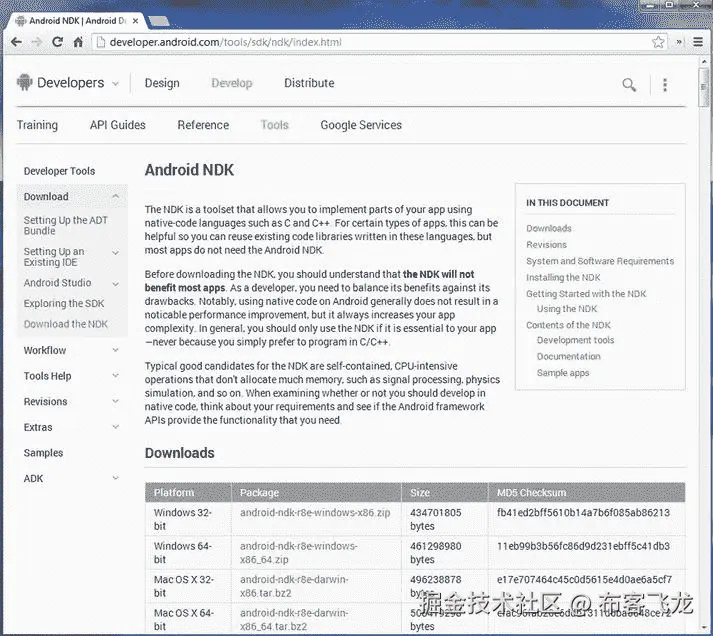Viewport: 713px width, 636px height.
Task: Open site search with the magnifier icon
Action: [x=629, y=85]
